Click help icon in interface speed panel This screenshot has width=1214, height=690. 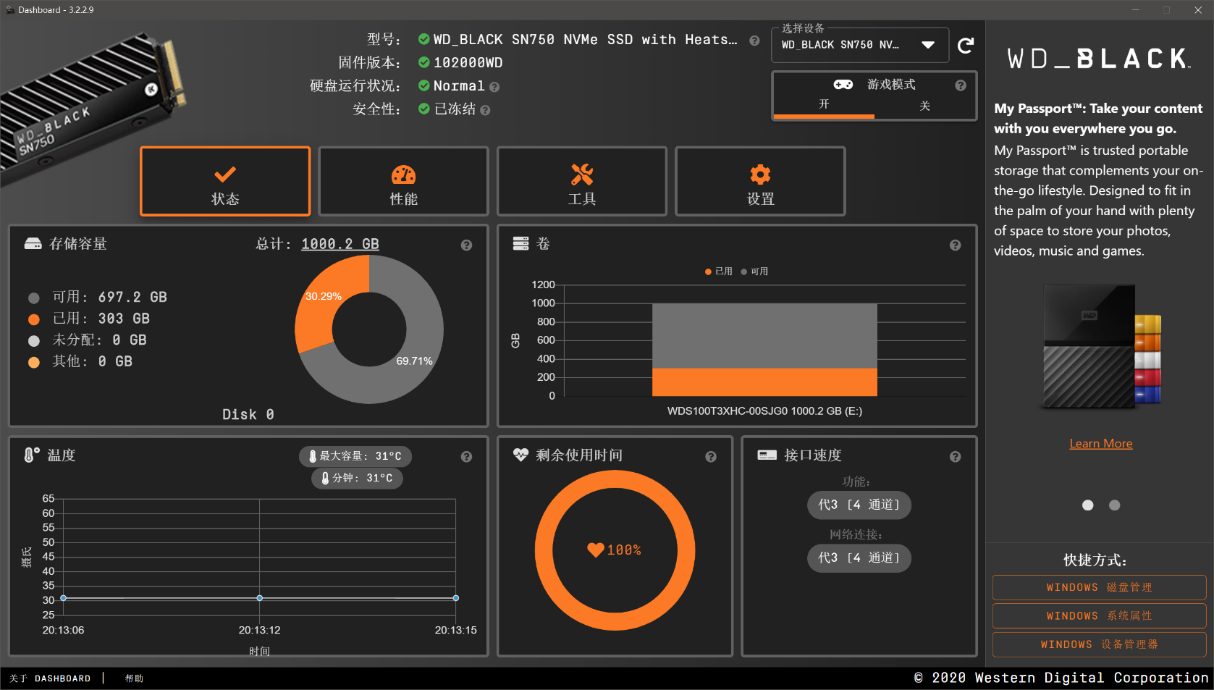(955, 457)
